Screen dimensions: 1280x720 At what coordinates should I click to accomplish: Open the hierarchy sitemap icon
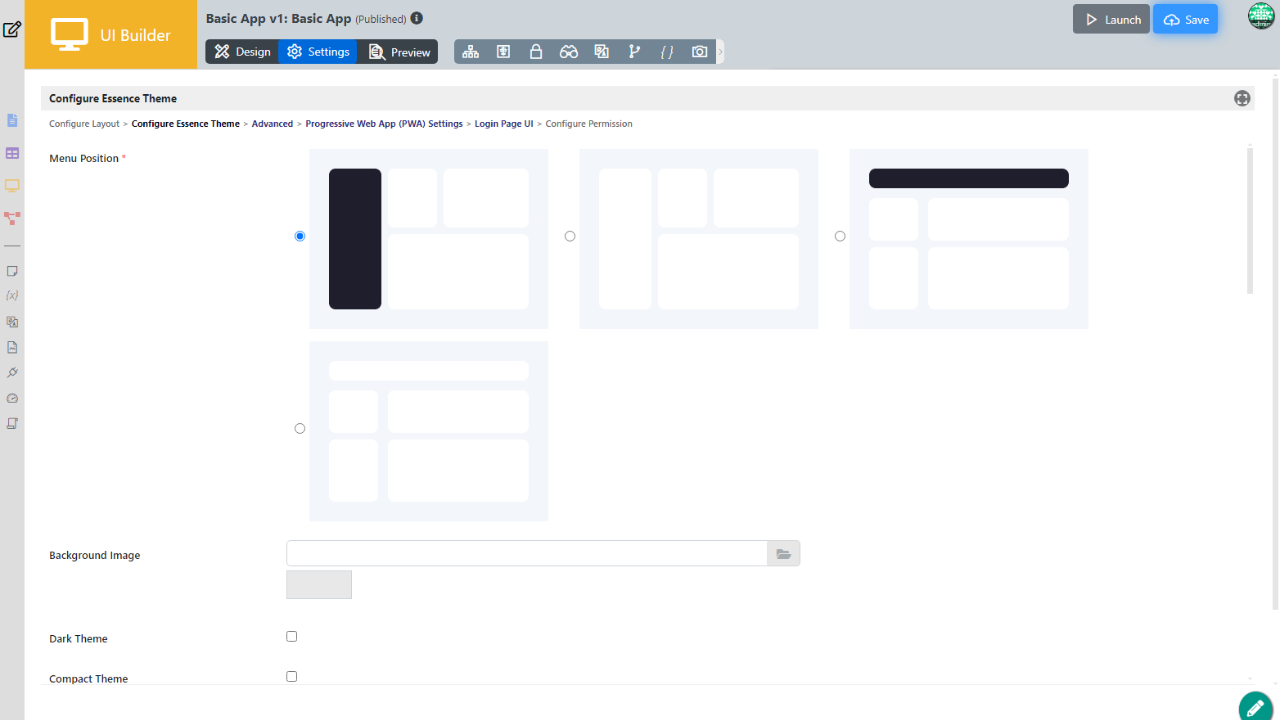[x=470, y=52]
